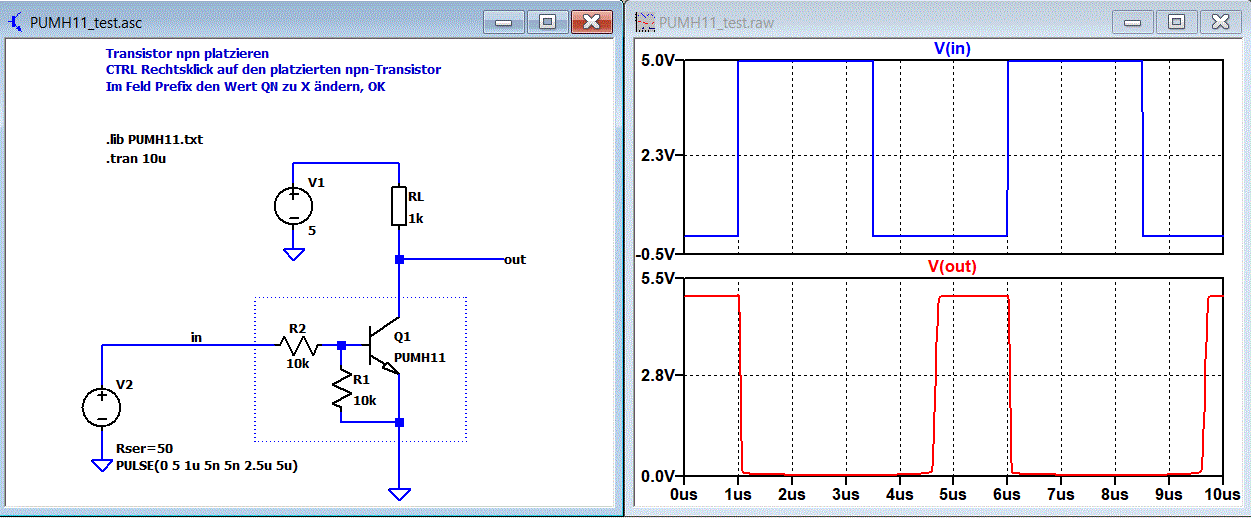The width and height of the screenshot is (1251, 518).
Task: Click the waveform icon in PUMH11_test.raw title bar
Action: click(x=645, y=22)
